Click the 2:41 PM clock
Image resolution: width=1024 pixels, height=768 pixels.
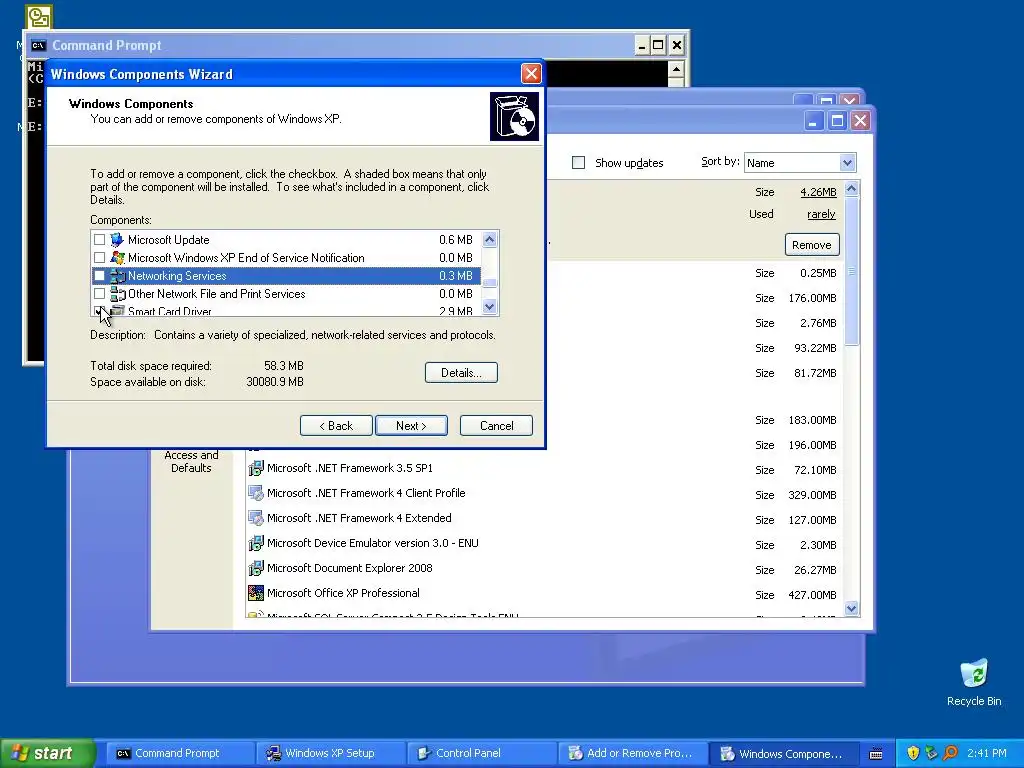[987, 753]
